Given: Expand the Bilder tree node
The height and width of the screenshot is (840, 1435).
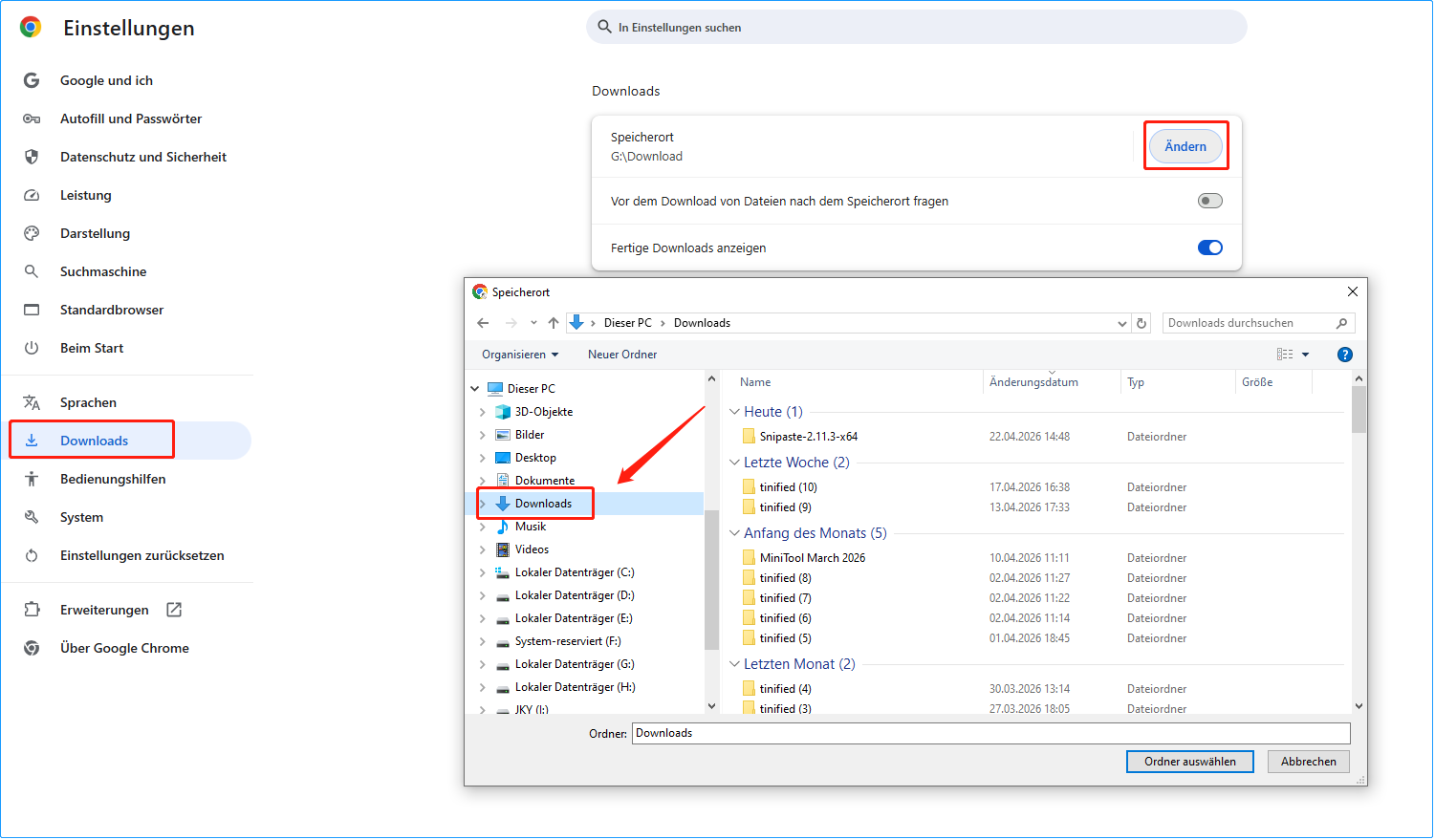Looking at the screenshot, I should [x=482, y=435].
